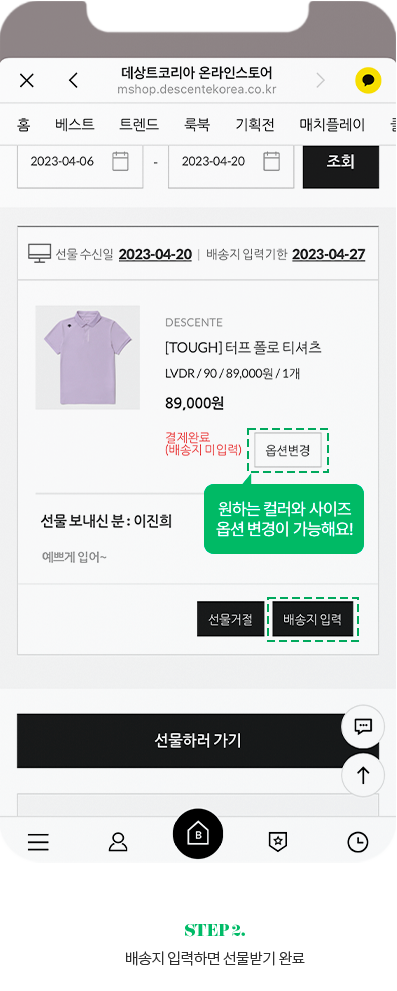Open the star badge icon in bottom bar
Image resolution: width=397 pixels, height=991 pixels.
(x=278, y=842)
